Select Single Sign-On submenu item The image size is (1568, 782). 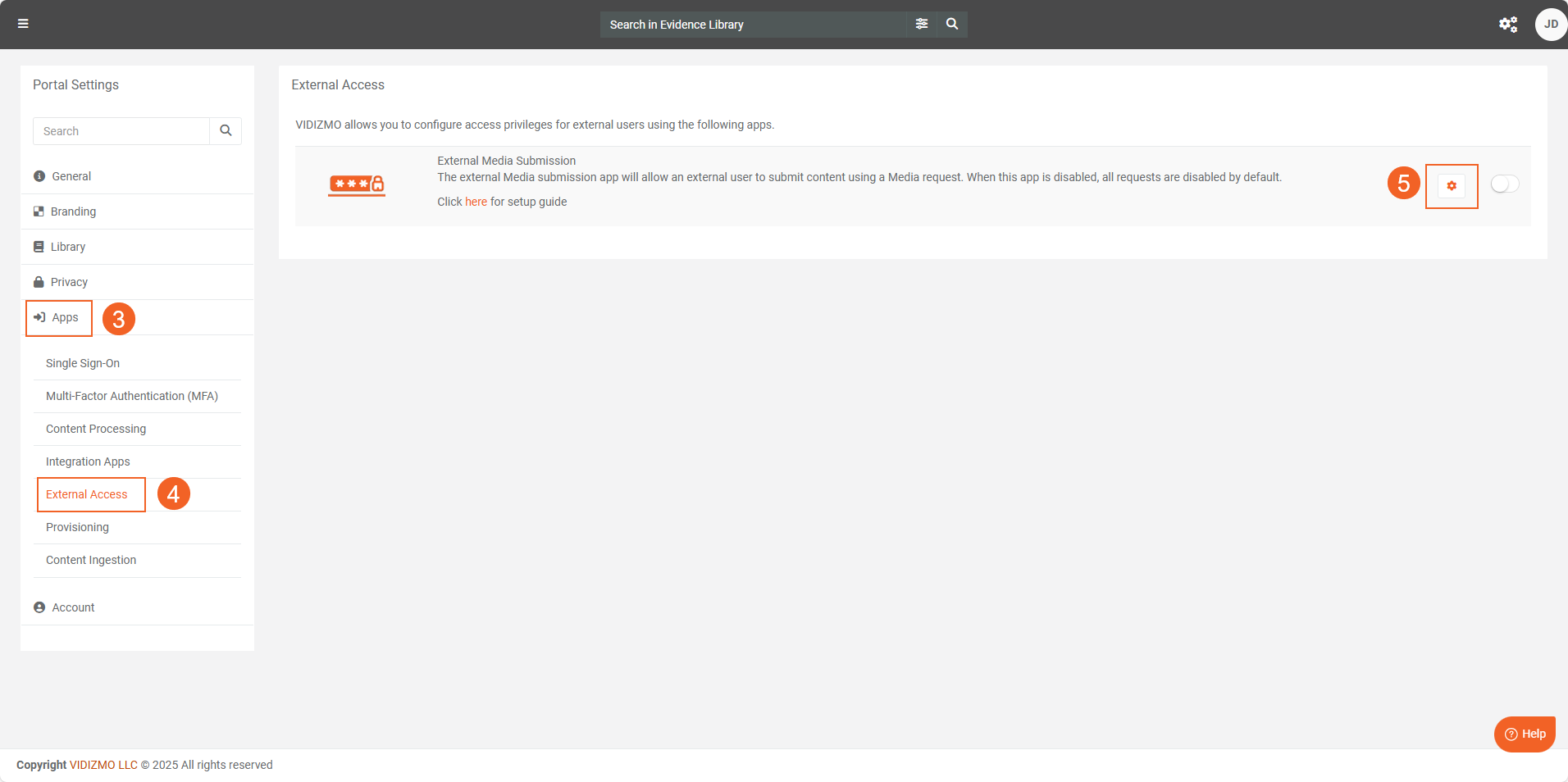point(83,363)
